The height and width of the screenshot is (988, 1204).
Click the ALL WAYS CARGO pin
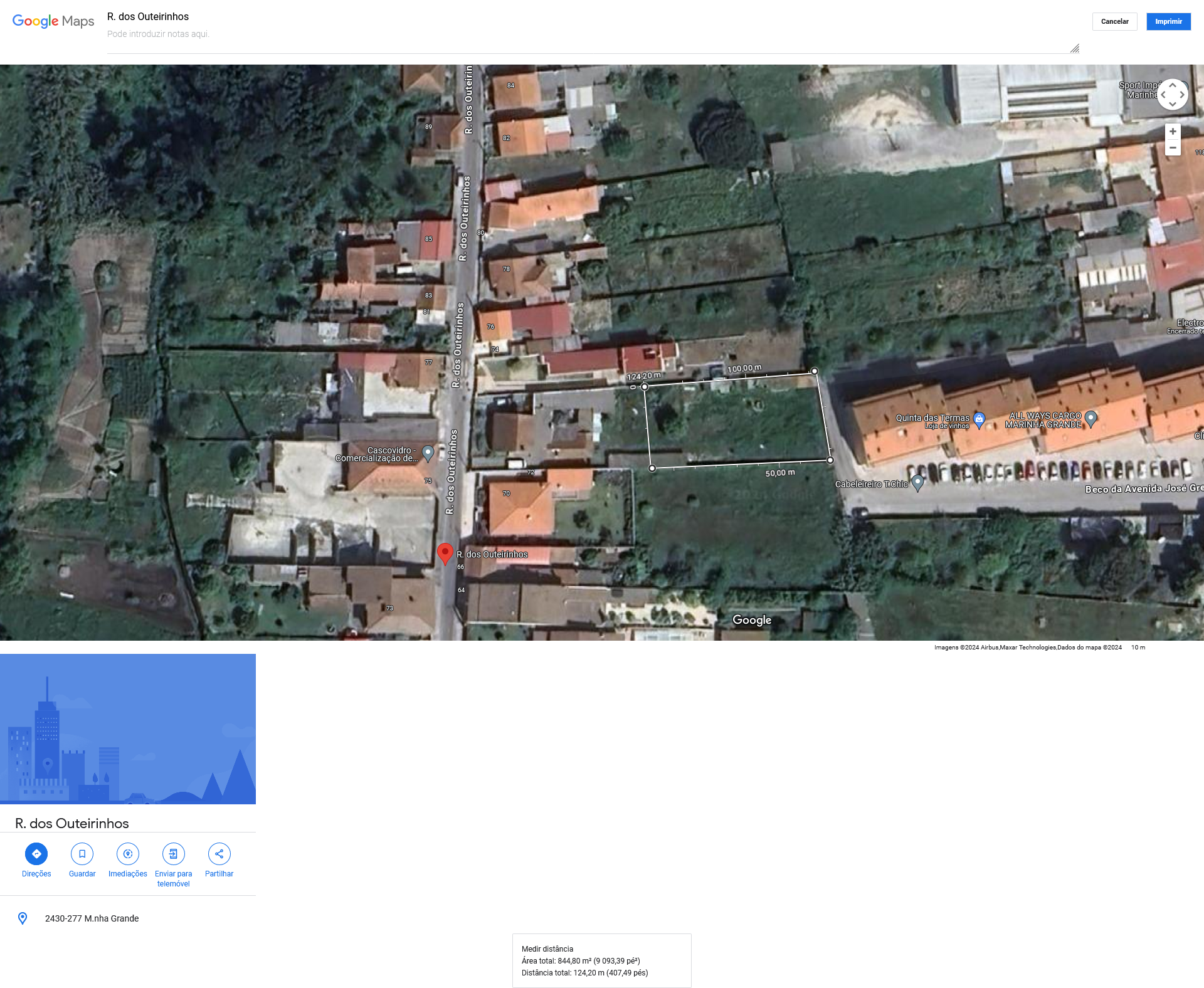pyautogui.click(x=1091, y=419)
